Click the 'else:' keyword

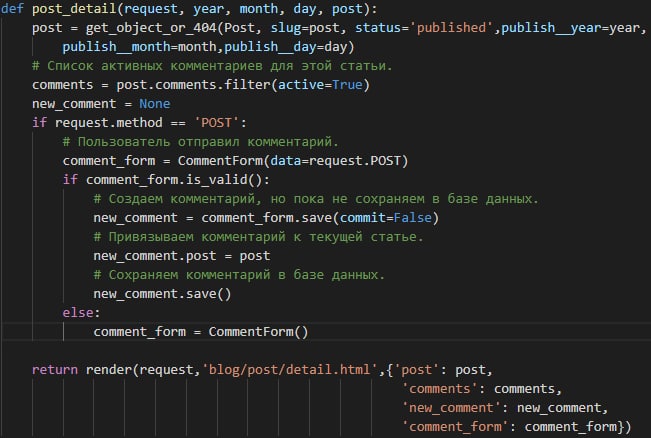[81, 313]
